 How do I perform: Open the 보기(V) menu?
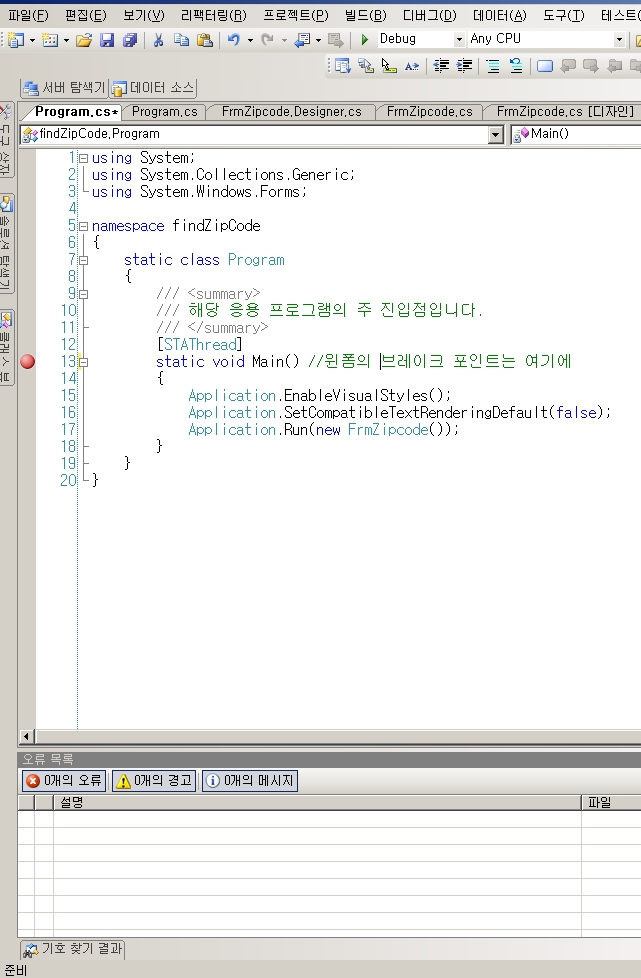click(x=143, y=16)
